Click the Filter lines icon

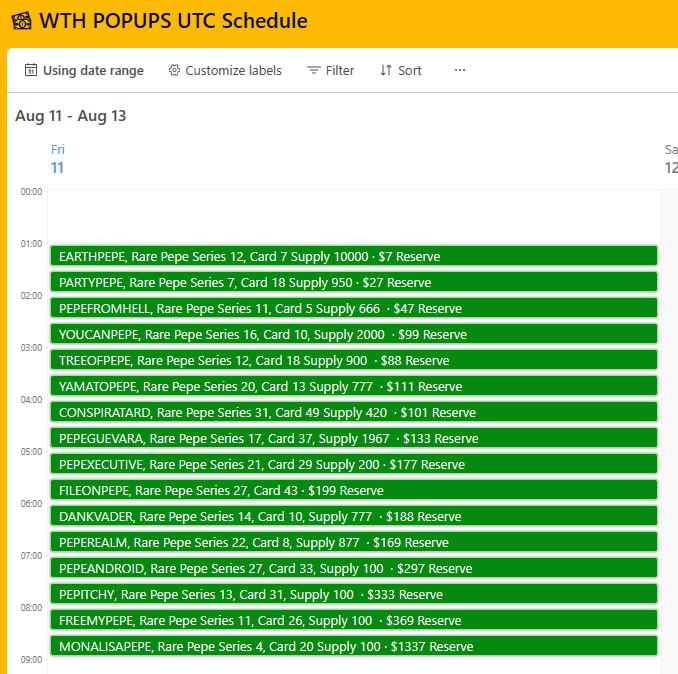(x=313, y=70)
